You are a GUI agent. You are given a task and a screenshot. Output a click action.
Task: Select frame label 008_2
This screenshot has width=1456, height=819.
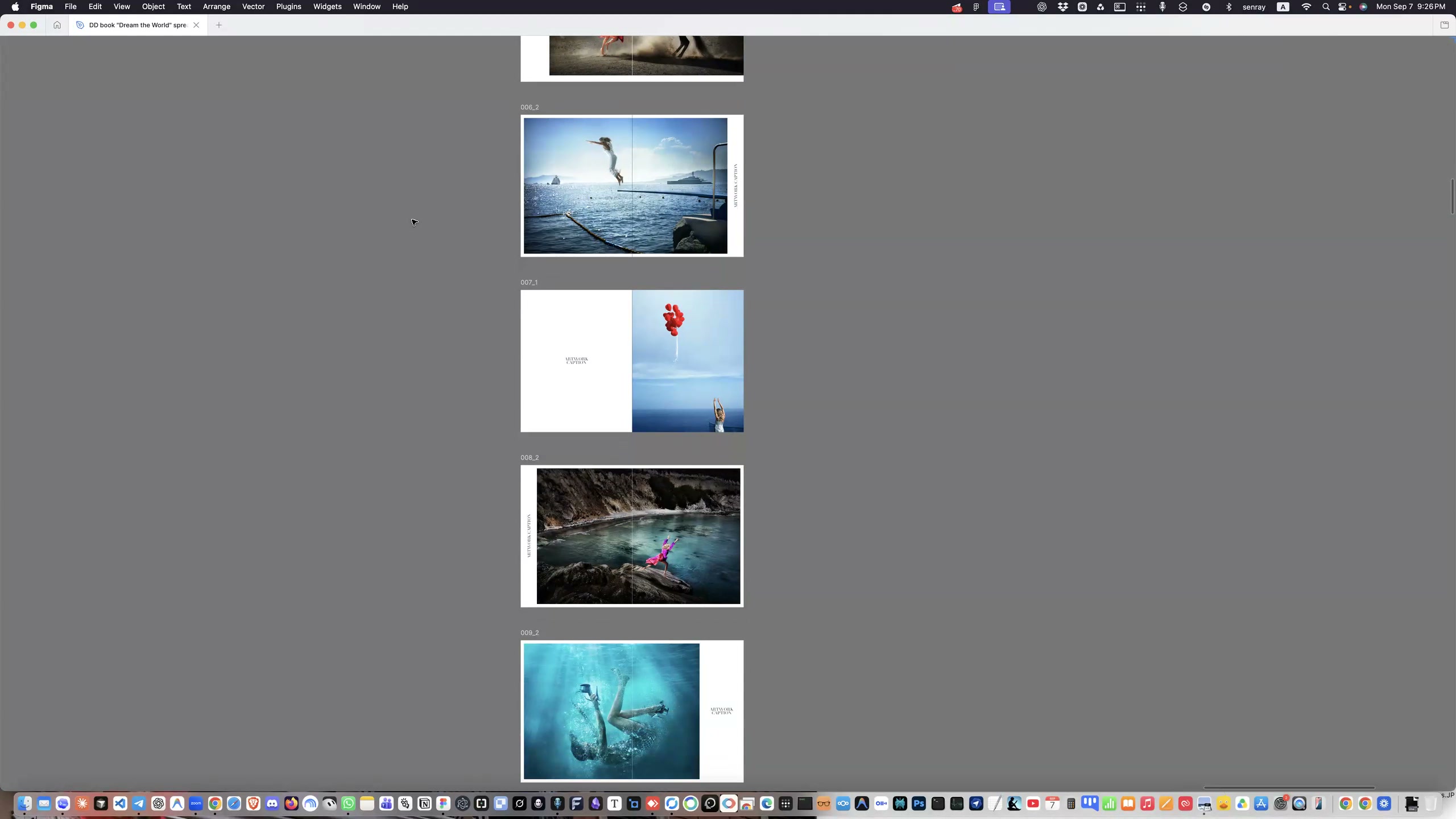click(x=530, y=458)
